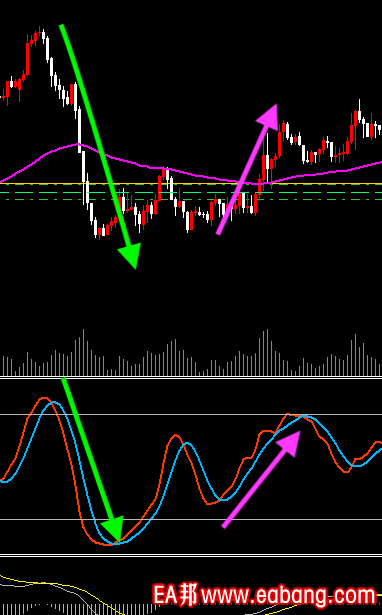The height and width of the screenshot is (615, 382).
Task: Click the lower gray oscillator threshold line
Action: tap(191, 519)
